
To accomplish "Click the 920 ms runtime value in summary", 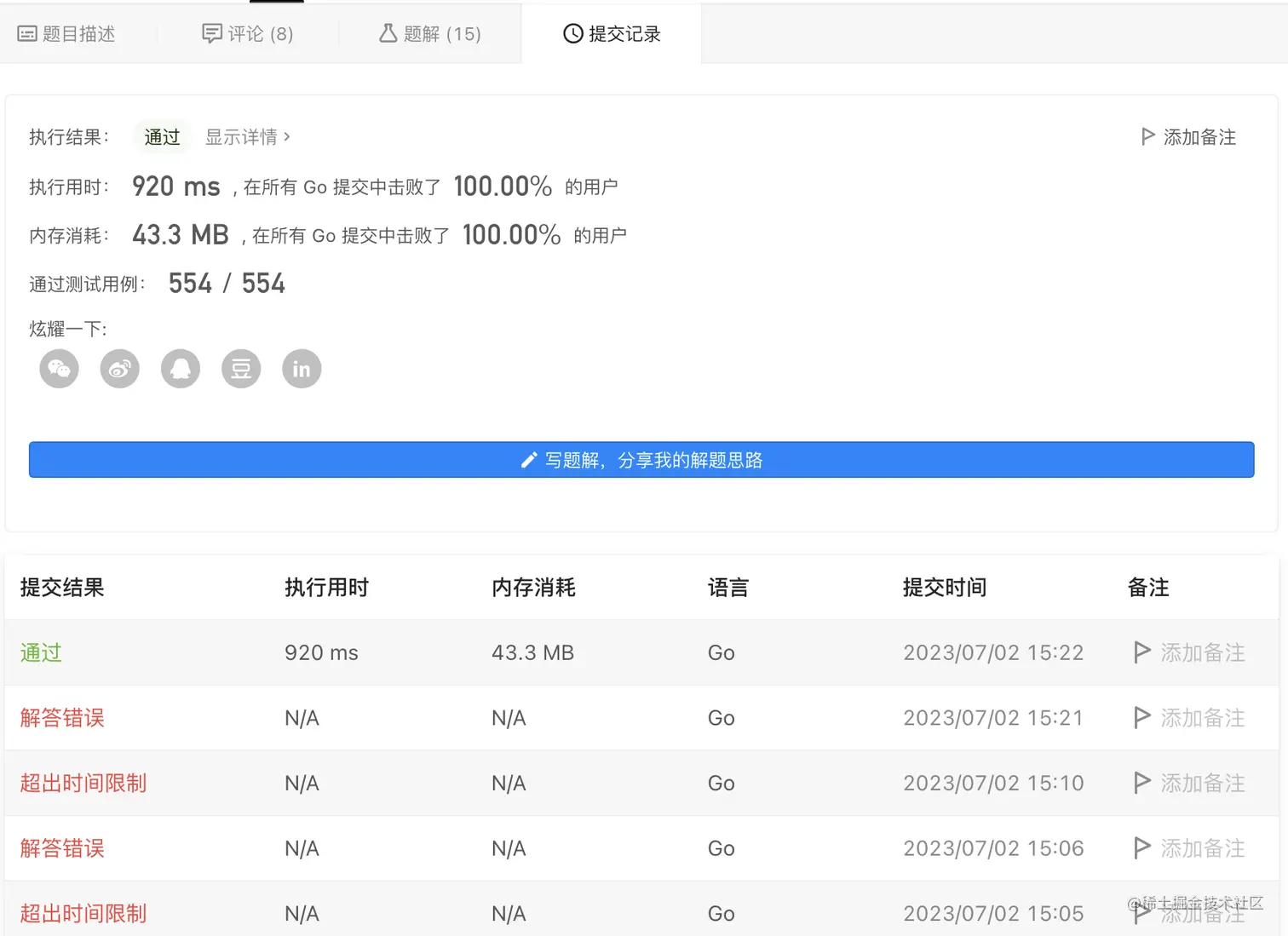I will [x=176, y=187].
